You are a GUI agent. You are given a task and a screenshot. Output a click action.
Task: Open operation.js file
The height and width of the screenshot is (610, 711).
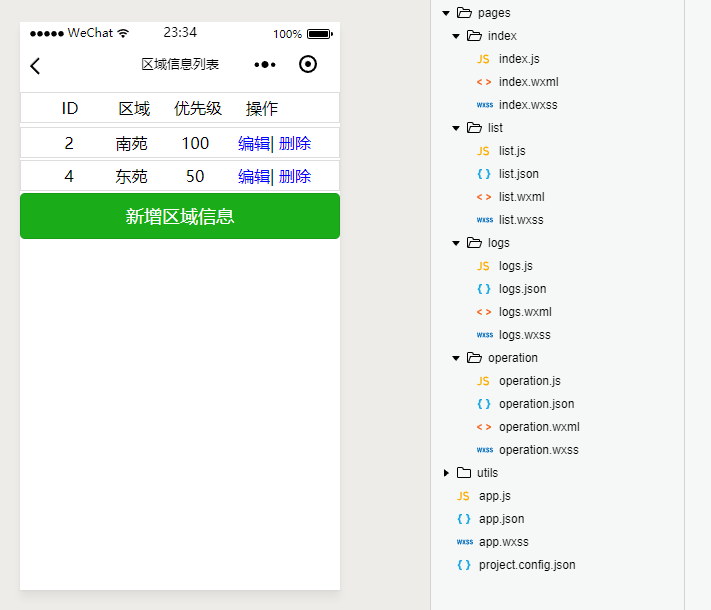530,381
